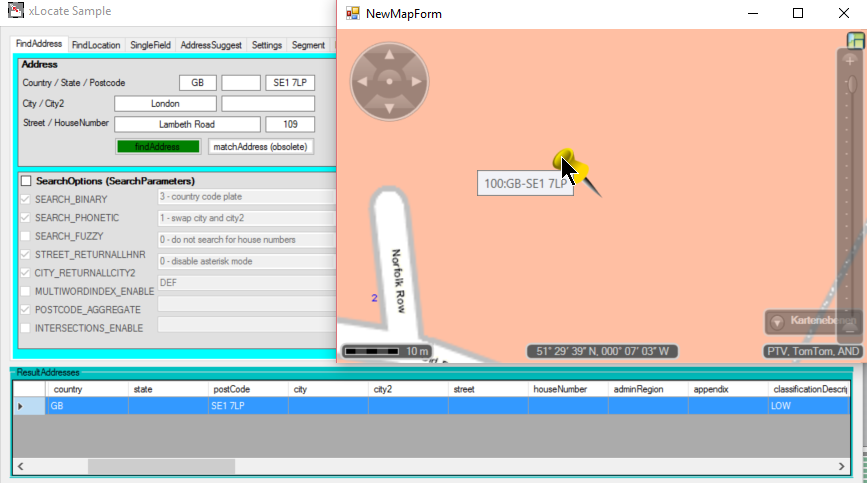The height and width of the screenshot is (483, 867).
Task: Open the AddressSuggest tab
Action: pyautogui.click(x=211, y=45)
